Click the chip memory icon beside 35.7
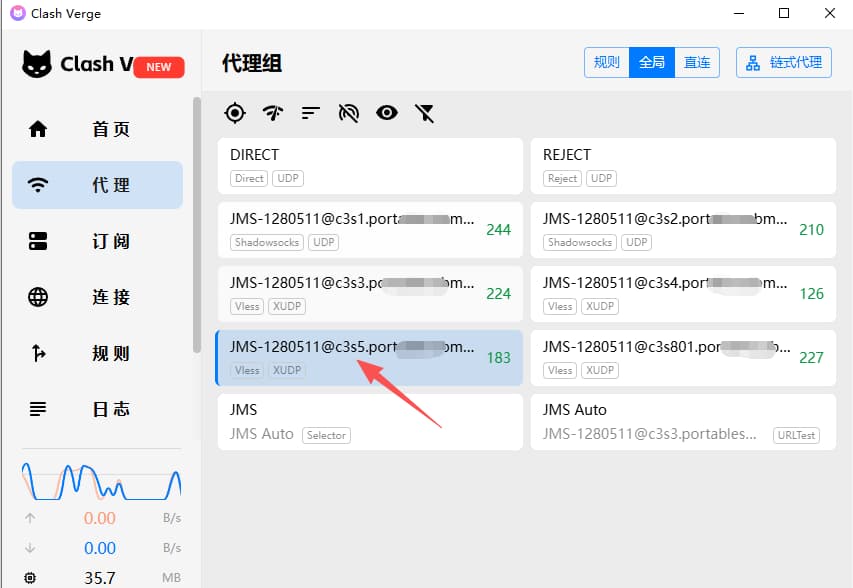The image size is (853, 588). (30, 578)
